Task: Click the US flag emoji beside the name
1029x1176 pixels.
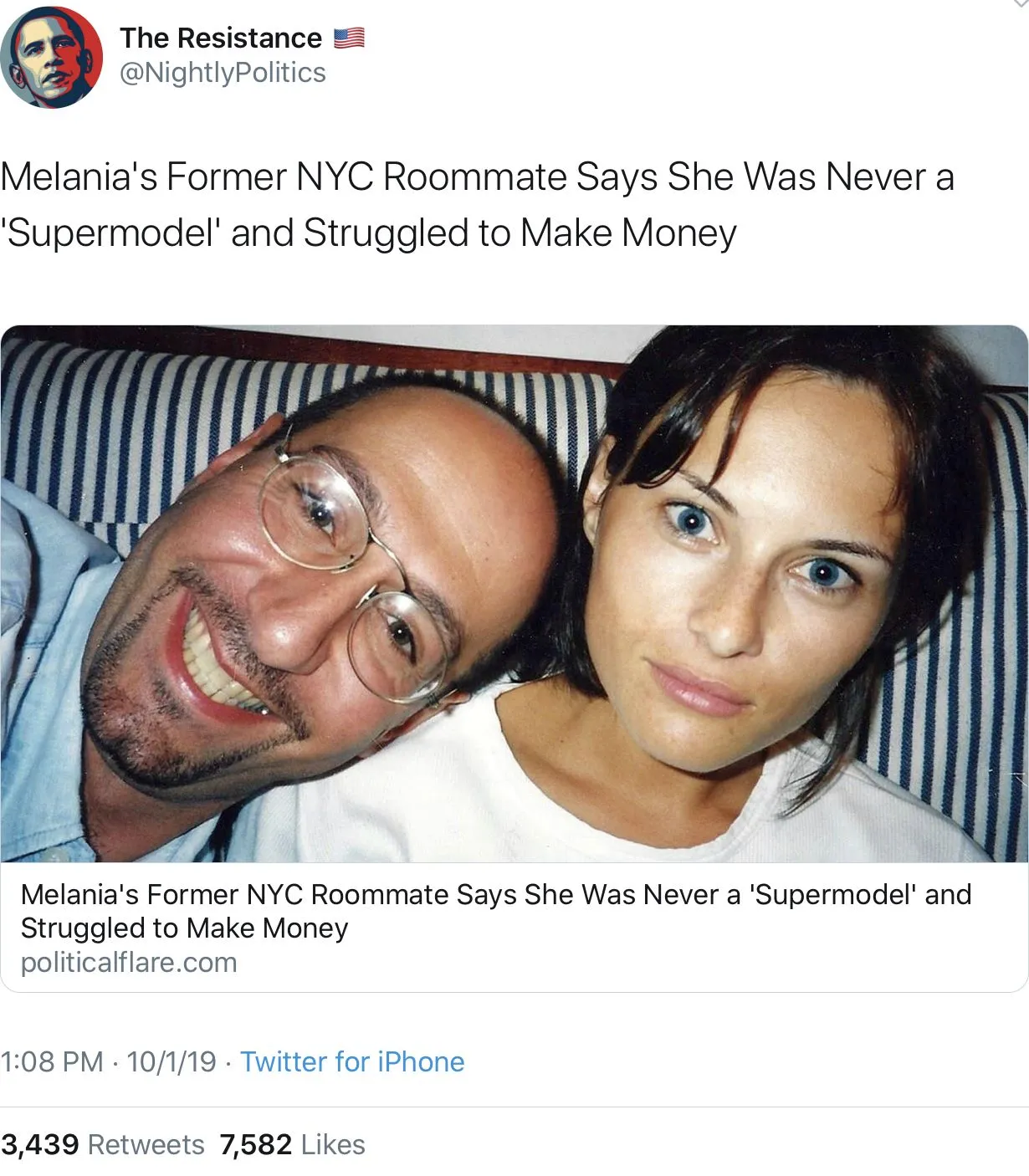Action: pyautogui.click(x=349, y=38)
